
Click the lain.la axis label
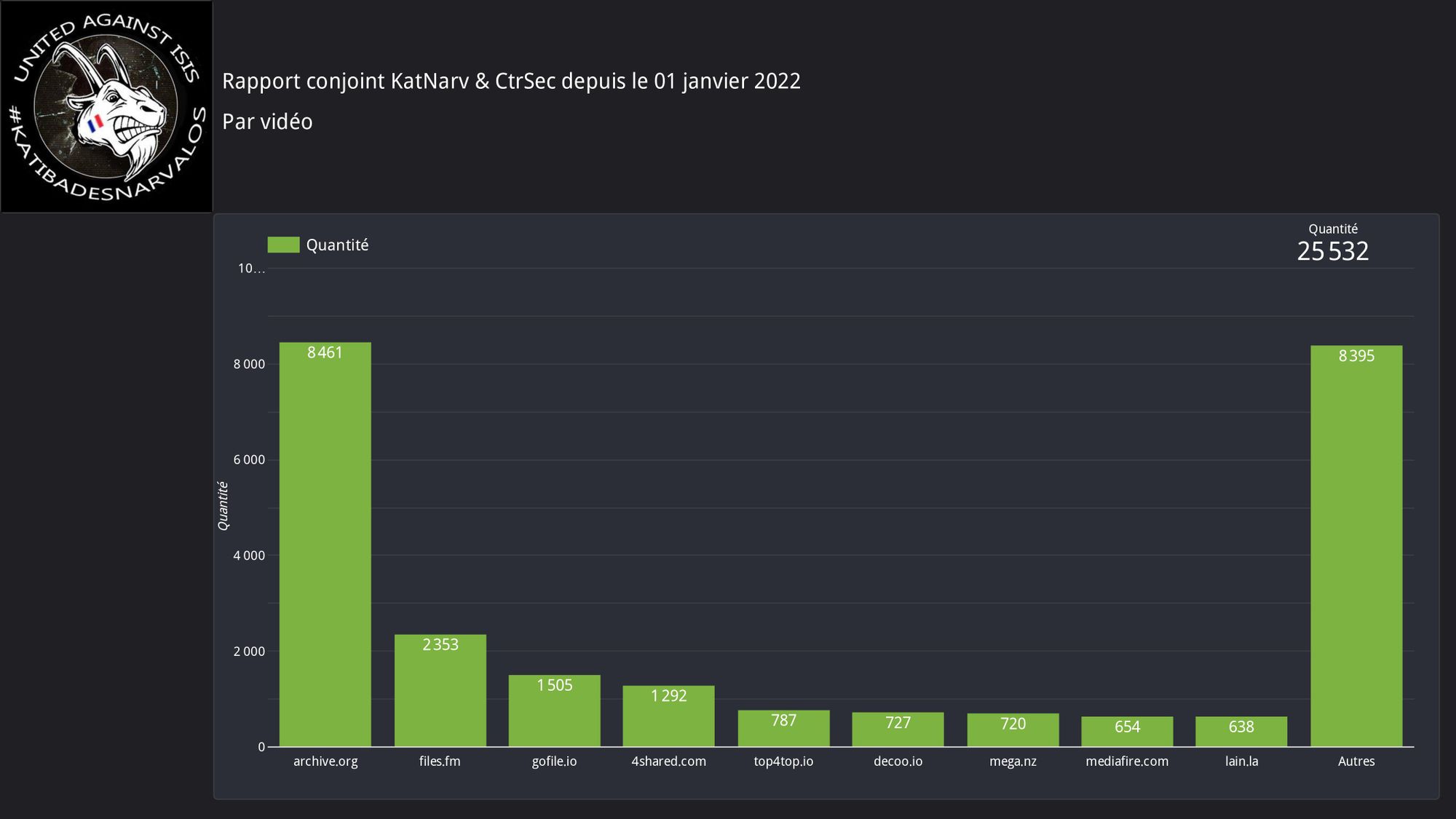pyautogui.click(x=1241, y=761)
